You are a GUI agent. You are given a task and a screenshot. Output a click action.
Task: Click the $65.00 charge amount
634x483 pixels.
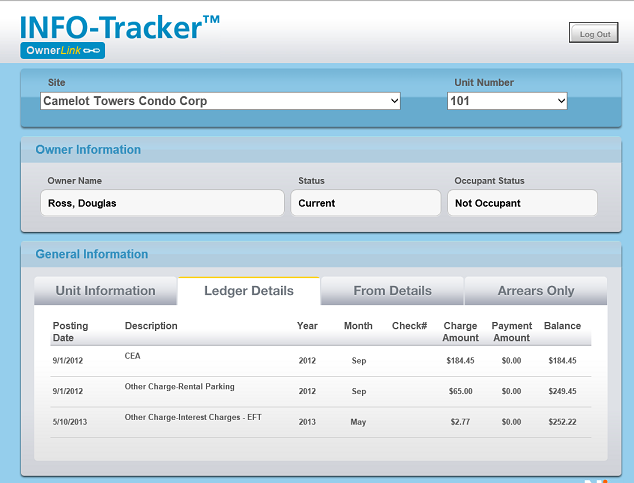coord(461,391)
